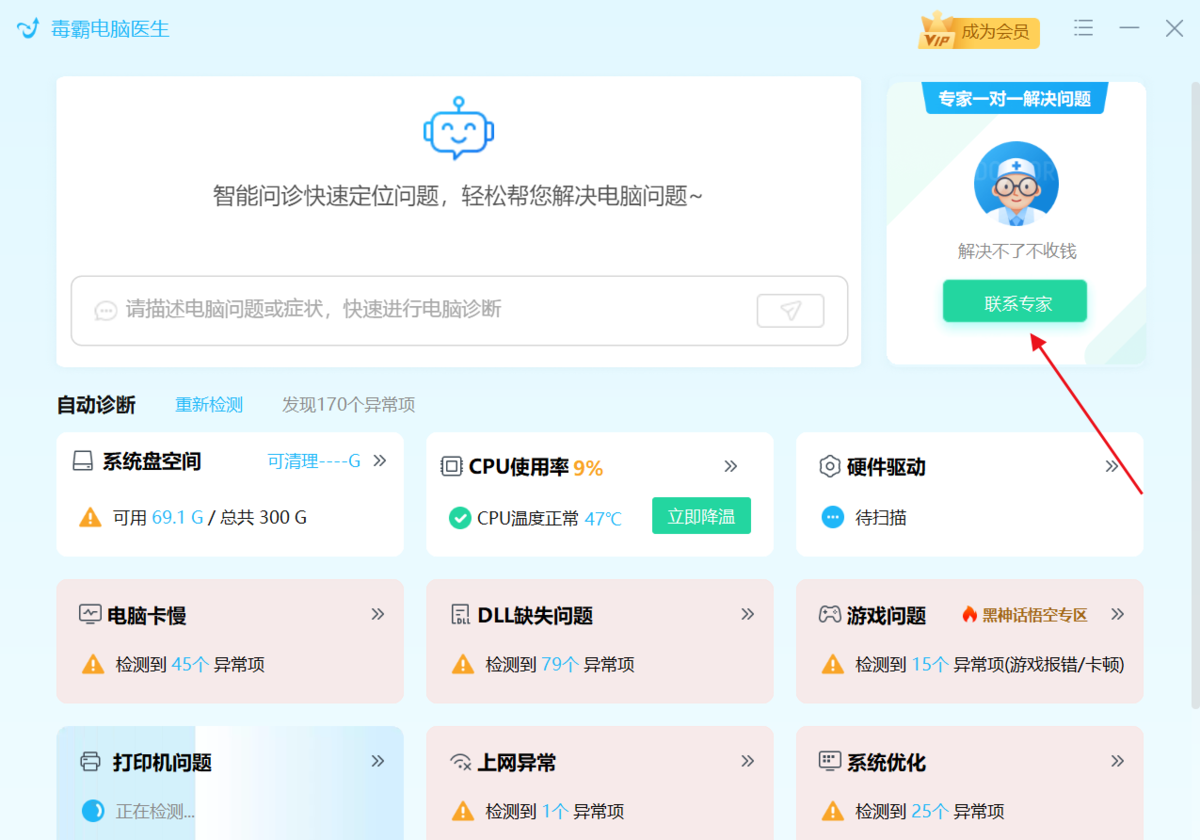Click the DLL file icon on DLL缺失问题 card

(x=457, y=614)
